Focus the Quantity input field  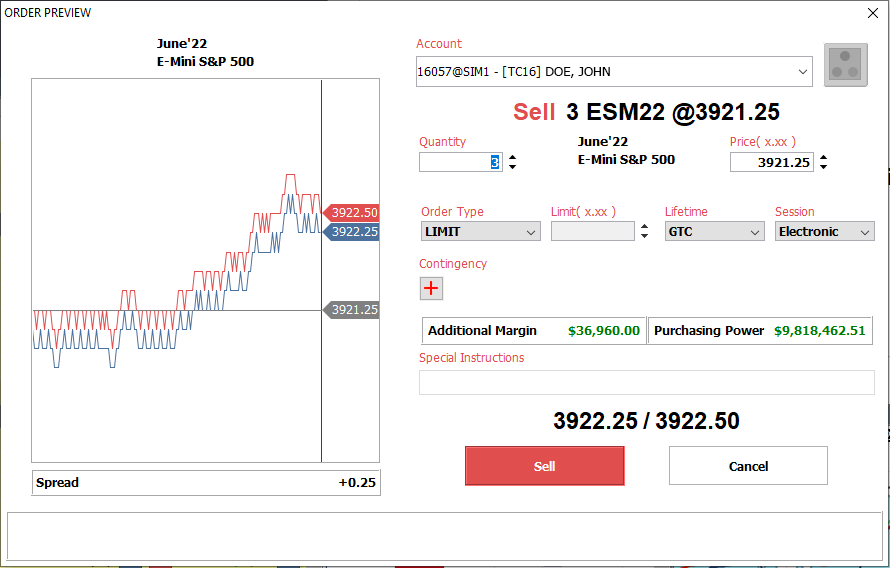click(461, 162)
